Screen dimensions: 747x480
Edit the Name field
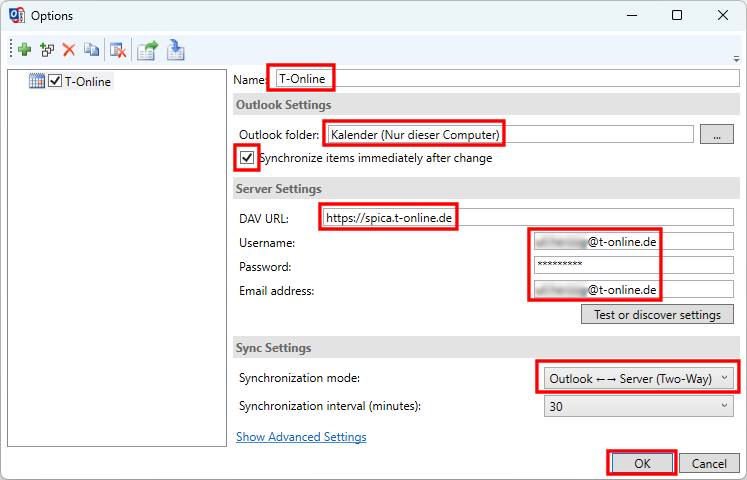point(507,79)
